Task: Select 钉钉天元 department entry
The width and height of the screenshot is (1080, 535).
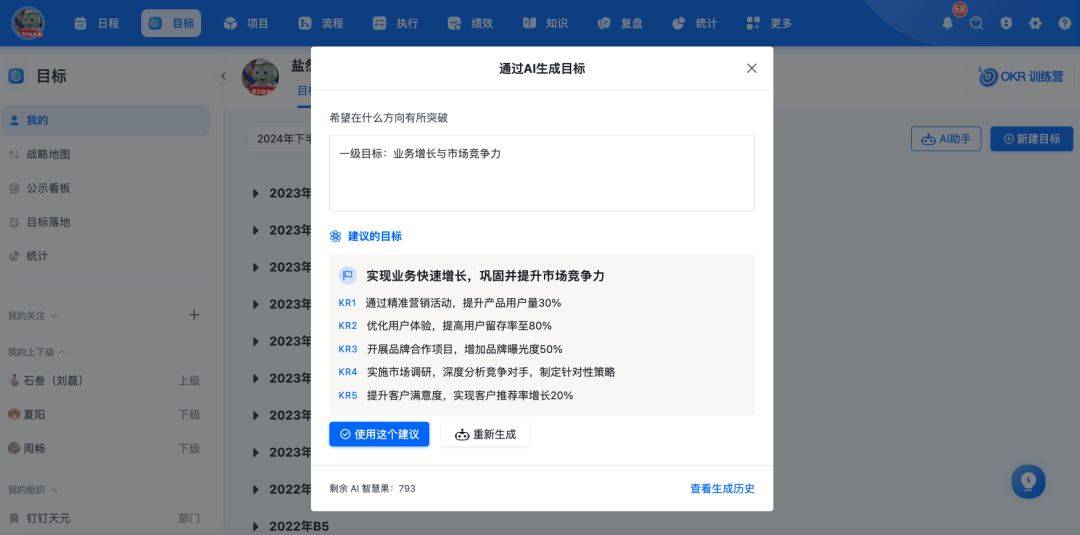Action: click(x=105, y=518)
